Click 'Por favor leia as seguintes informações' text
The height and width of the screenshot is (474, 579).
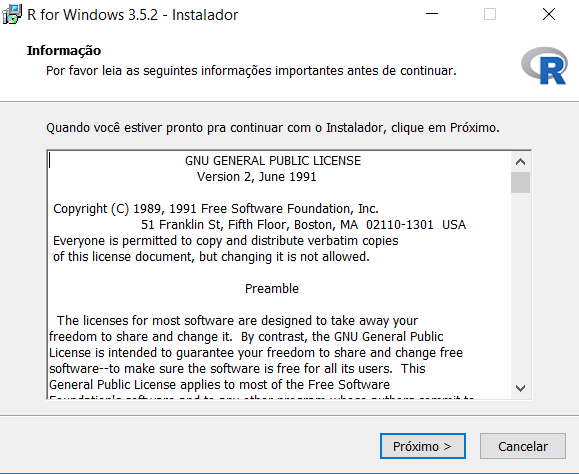click(251, 71)
